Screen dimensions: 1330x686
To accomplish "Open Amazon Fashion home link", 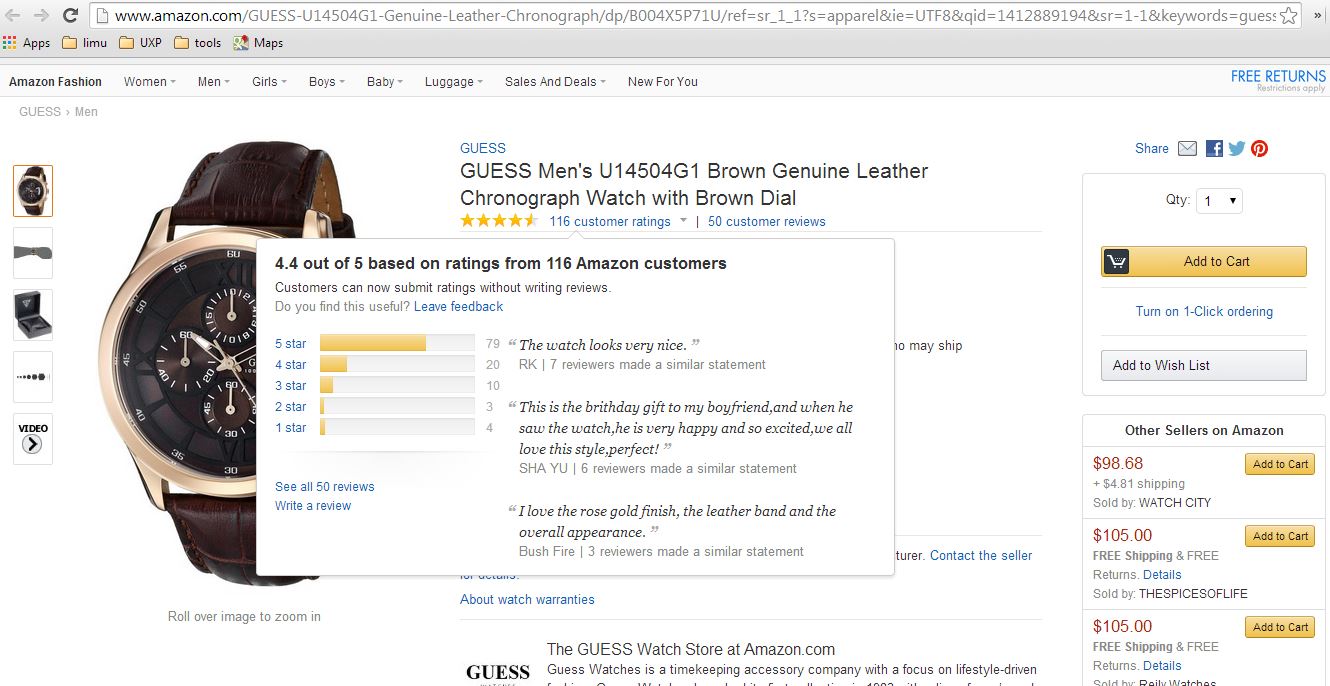I will pyautogui.click(x=55, y=82).
